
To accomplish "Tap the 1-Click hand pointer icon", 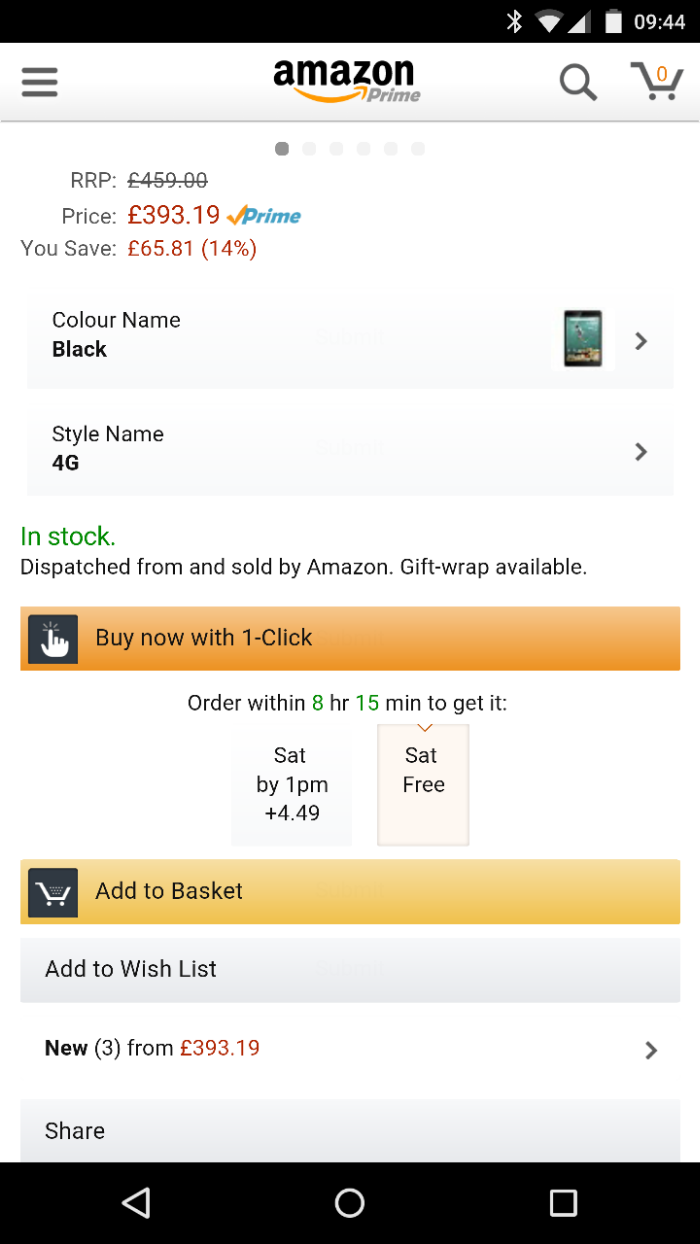I will (53, 640).
